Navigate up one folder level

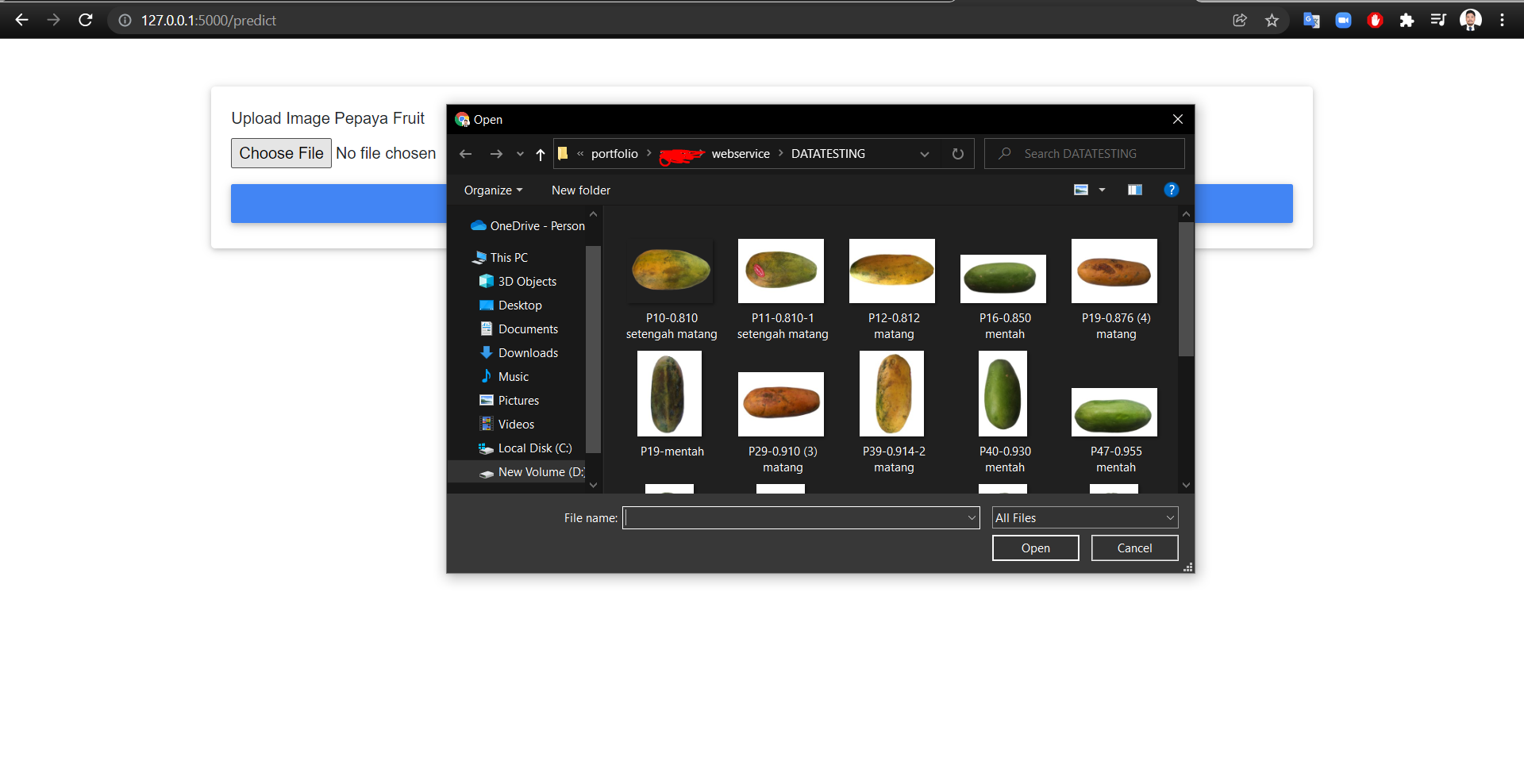coord(540,154)
